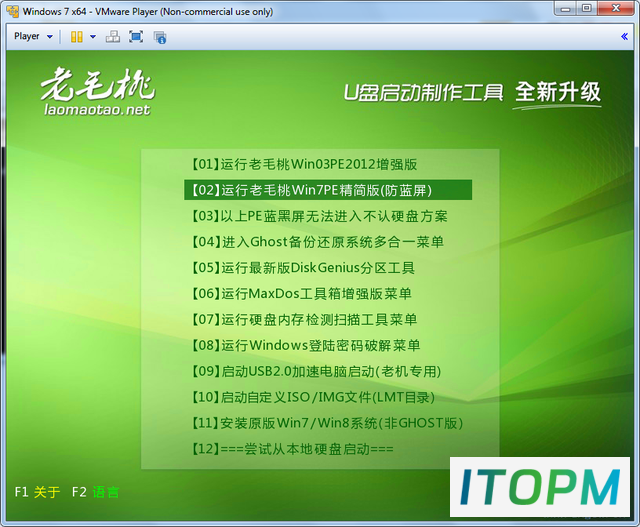640x527 pixels.
Task: Minimize the VMware Player window
Action: point(565,8)
